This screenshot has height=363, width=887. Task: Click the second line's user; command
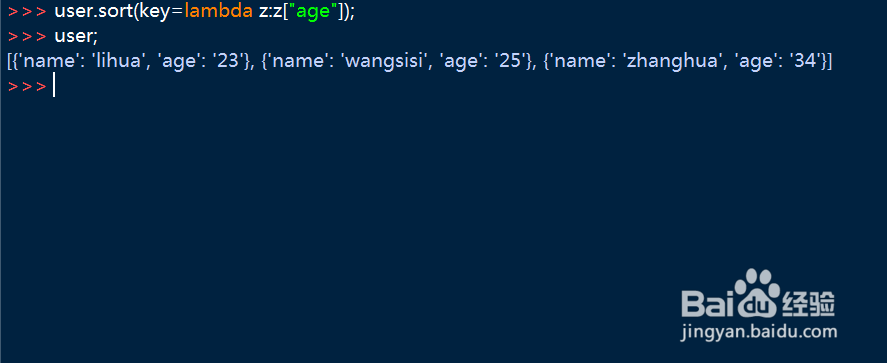[x=76, y=36]
